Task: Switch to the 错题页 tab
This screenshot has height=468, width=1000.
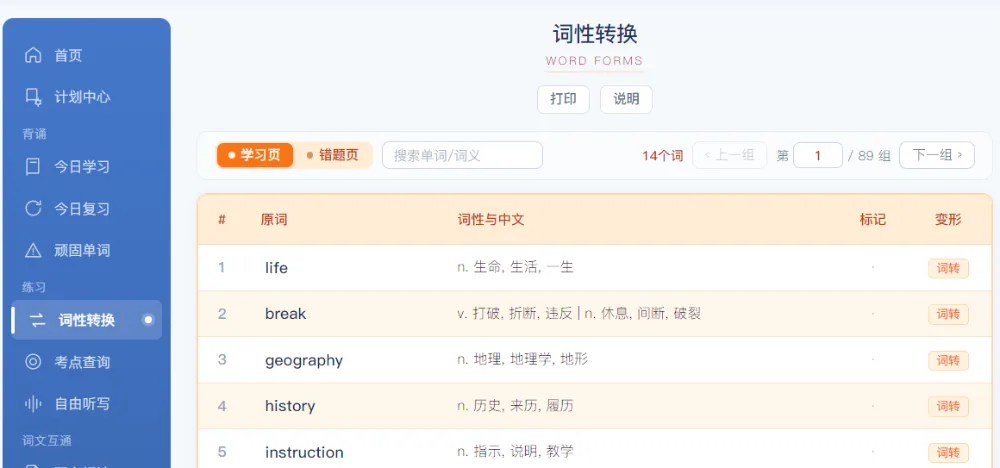Action: click(x=333, y=155)
